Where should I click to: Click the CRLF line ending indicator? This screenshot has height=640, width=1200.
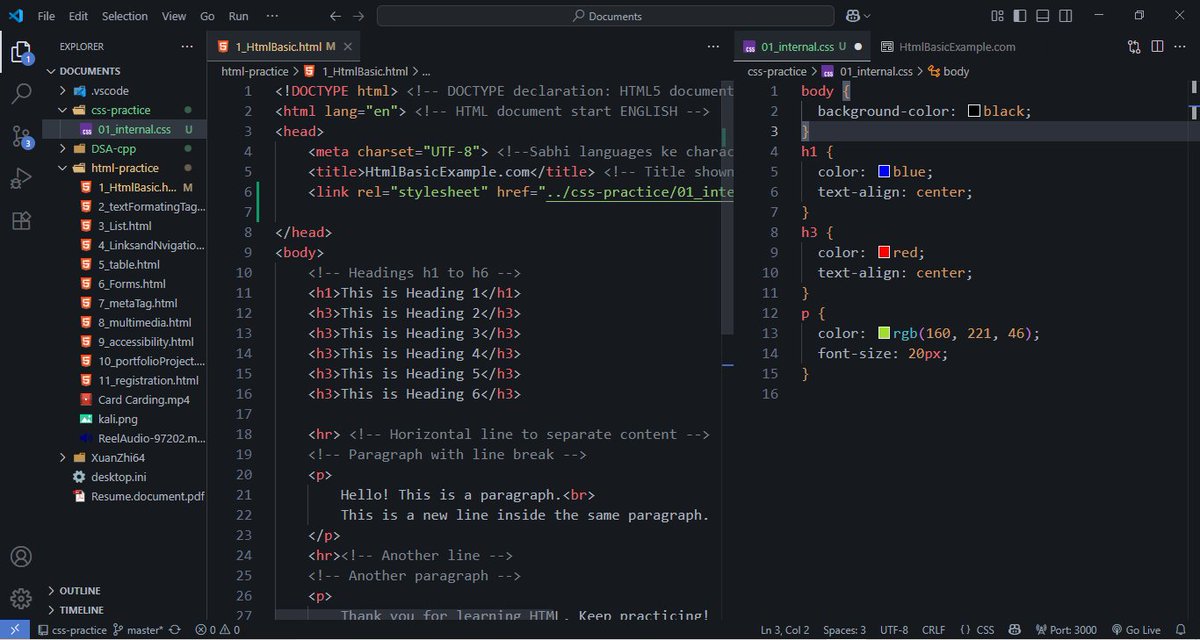coord(933,630)
